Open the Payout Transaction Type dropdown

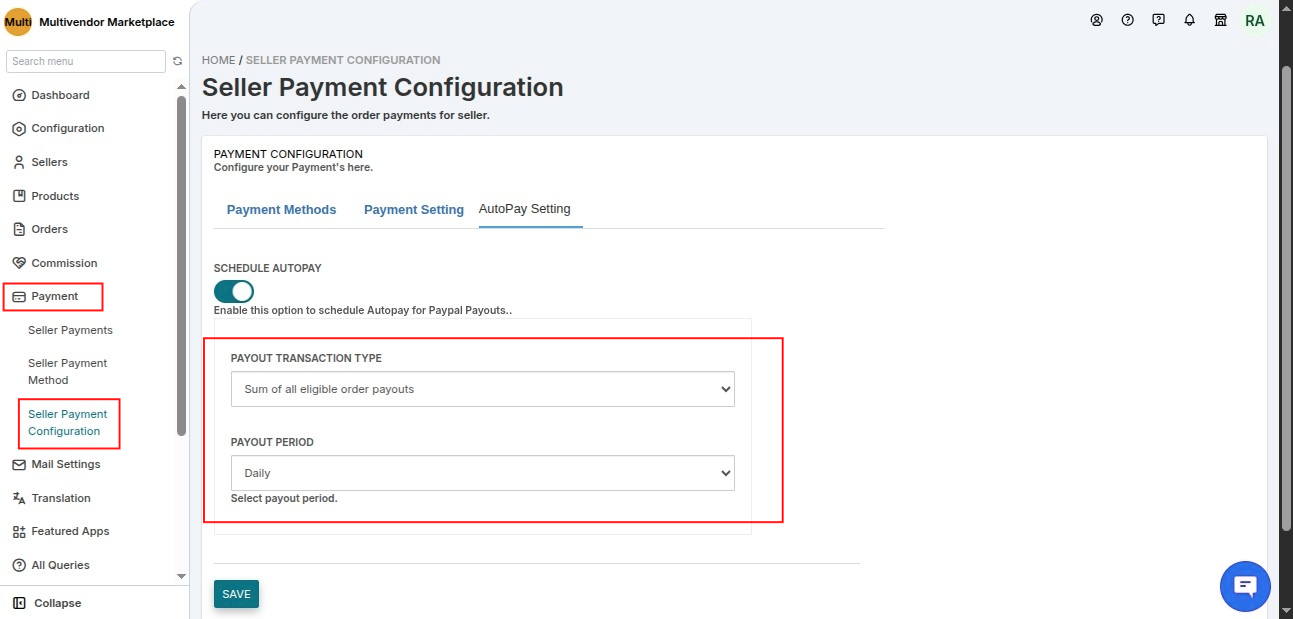point(483,389)
